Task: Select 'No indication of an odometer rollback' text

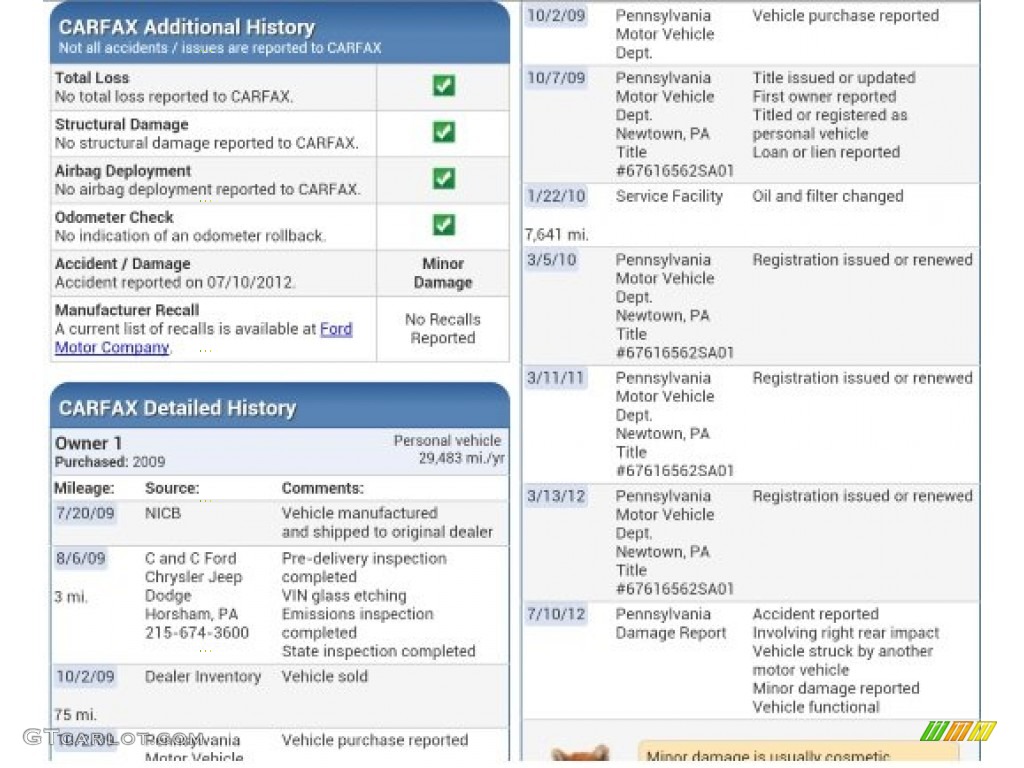Action: pyautogui.click(x=190, y=236)
